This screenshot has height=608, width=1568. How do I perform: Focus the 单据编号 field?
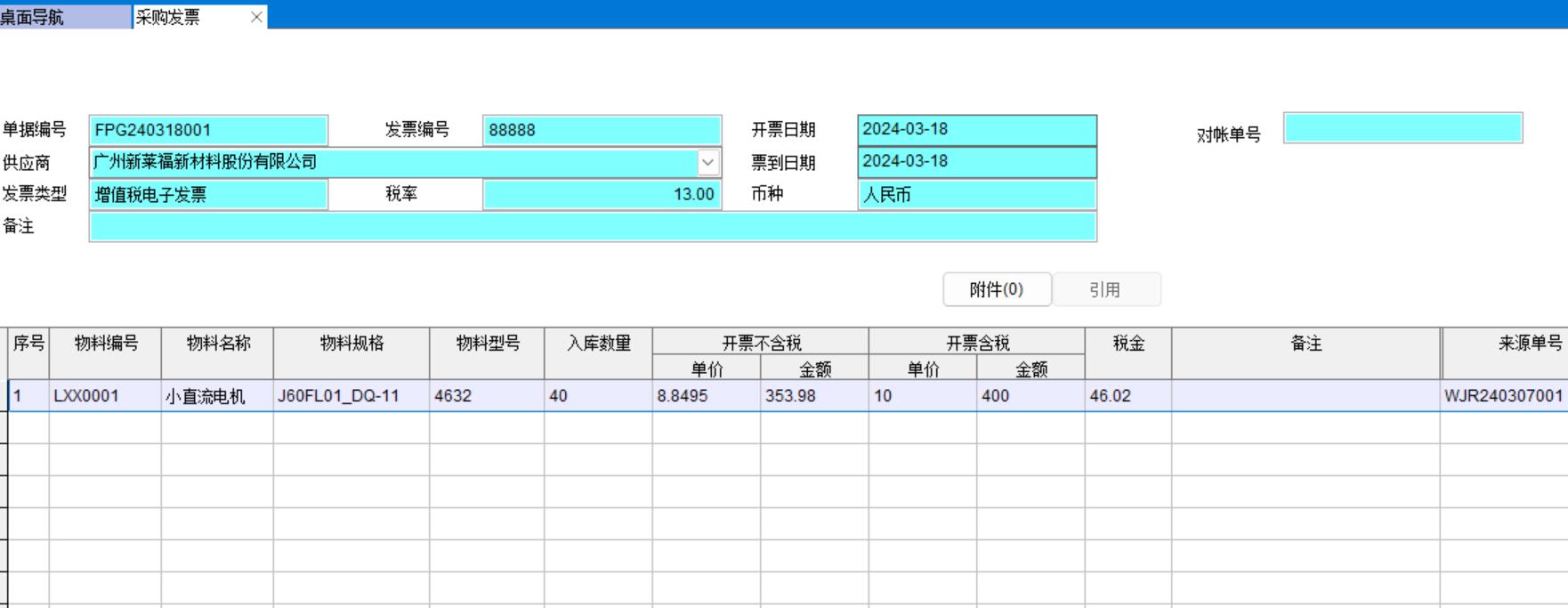coord(208,130)
